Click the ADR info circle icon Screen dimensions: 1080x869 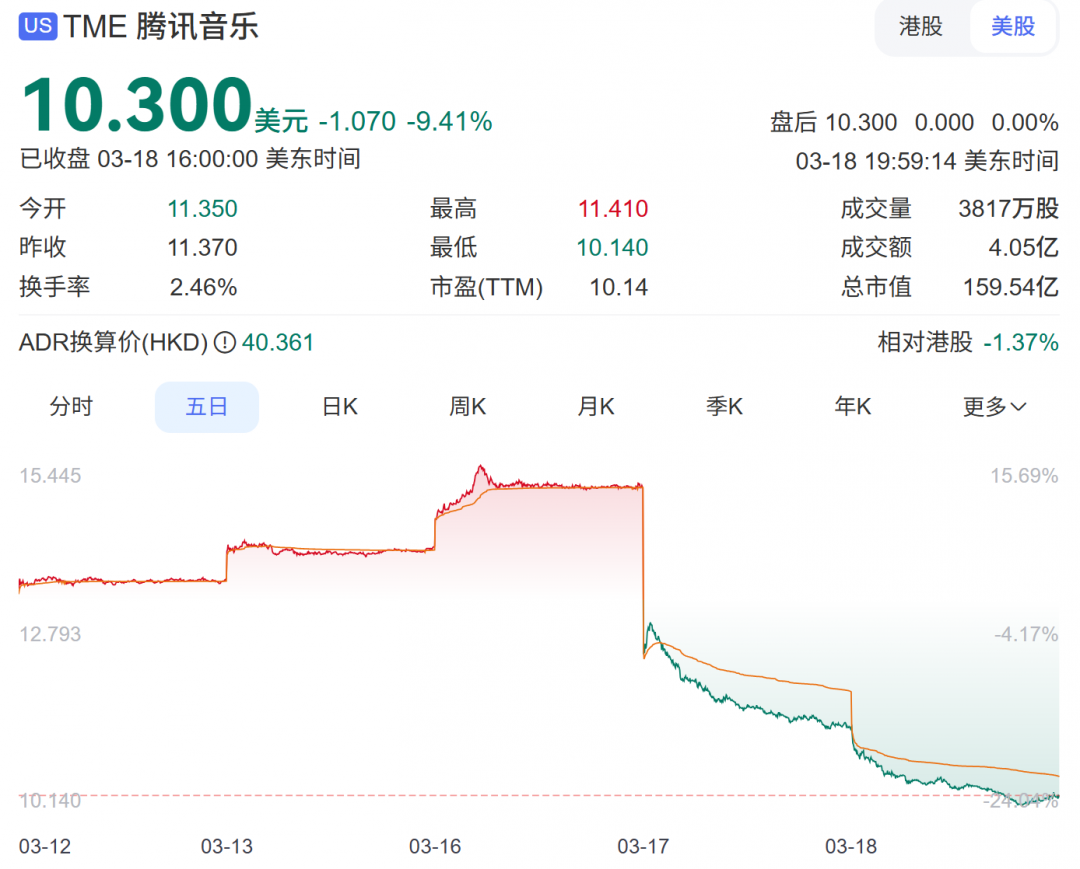tap(225, 342)
